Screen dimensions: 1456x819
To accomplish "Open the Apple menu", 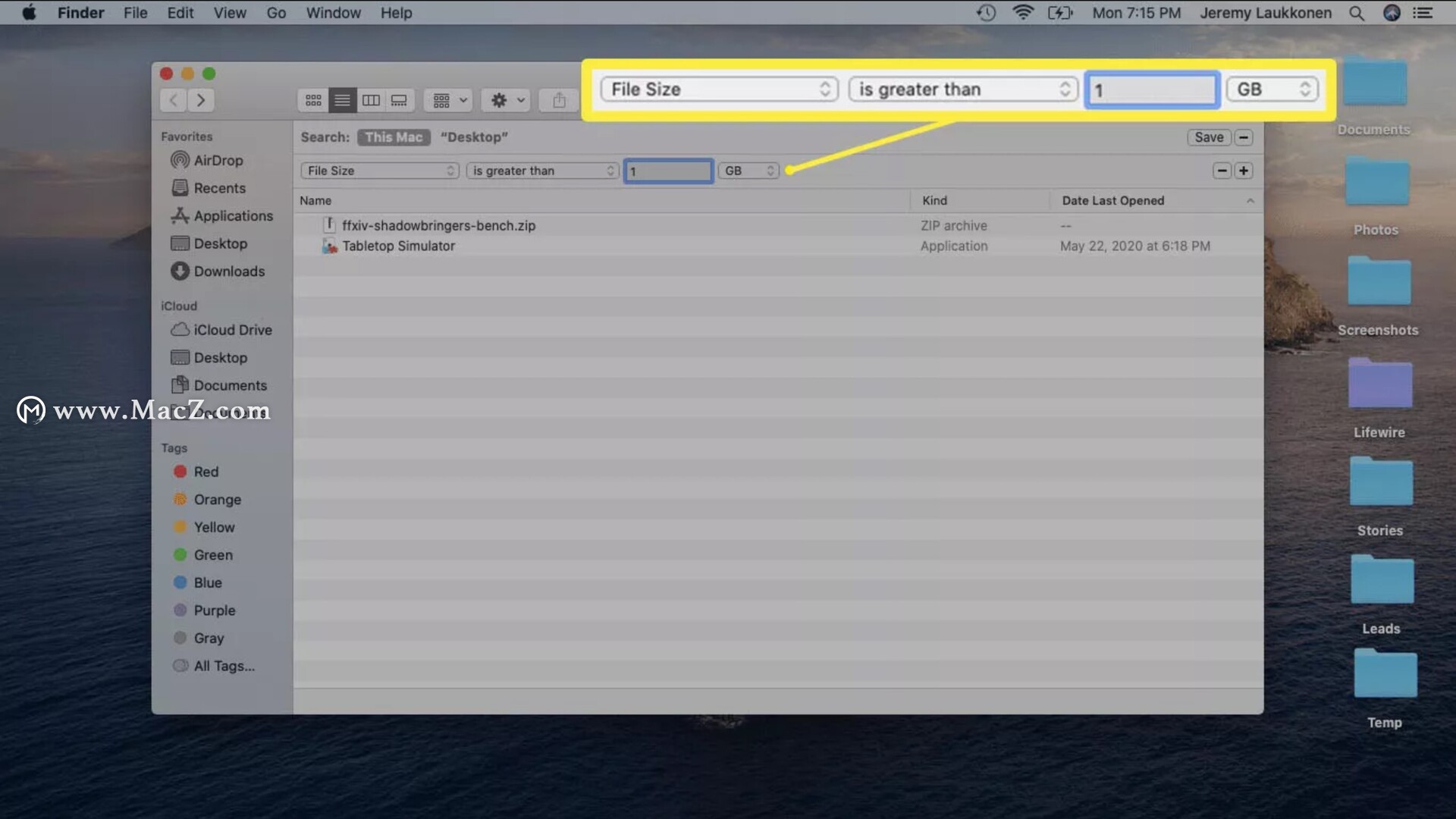I will [x=29, y=13].
